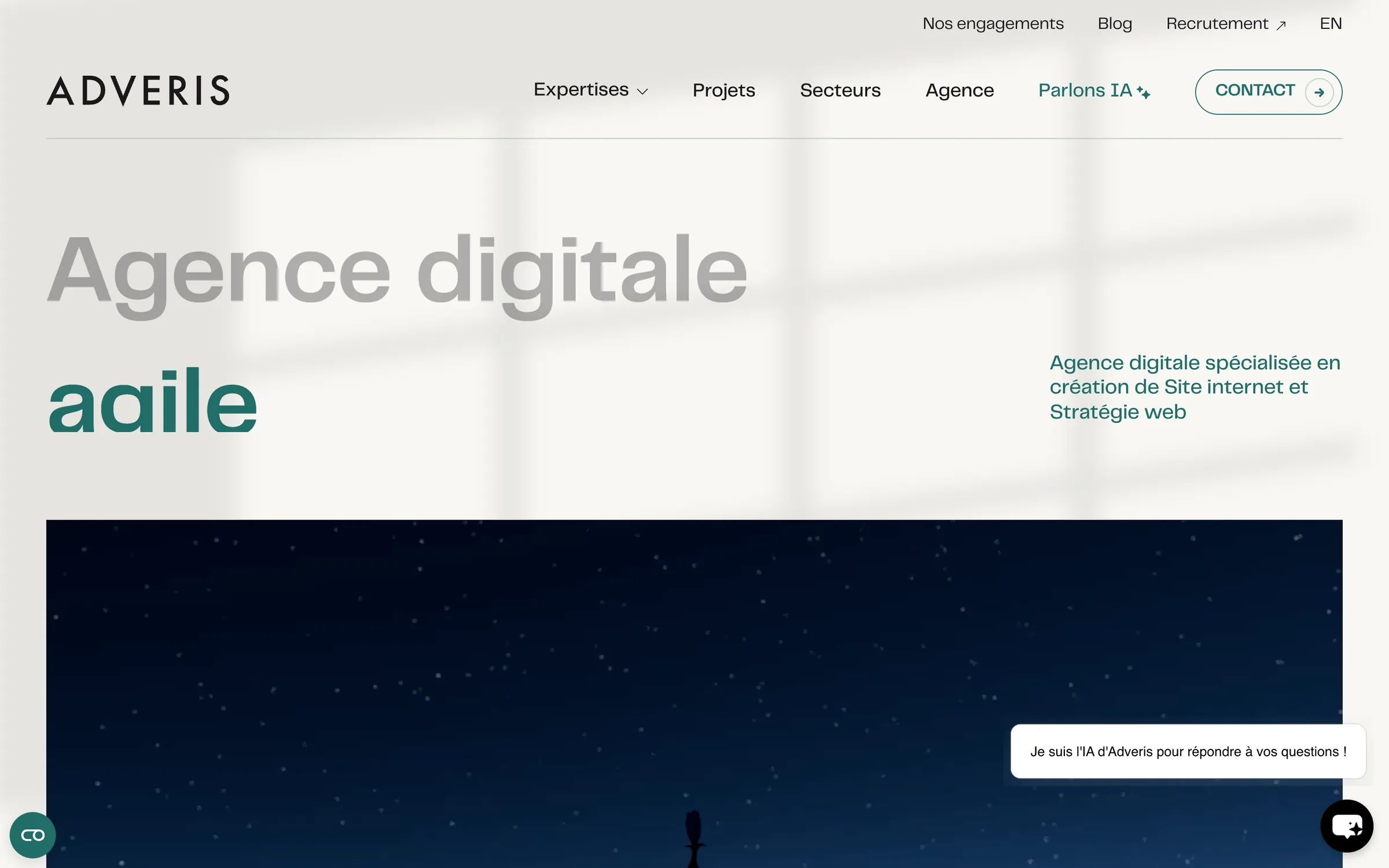Go to Projets page

pyautogui.click(x=723, y=91)
